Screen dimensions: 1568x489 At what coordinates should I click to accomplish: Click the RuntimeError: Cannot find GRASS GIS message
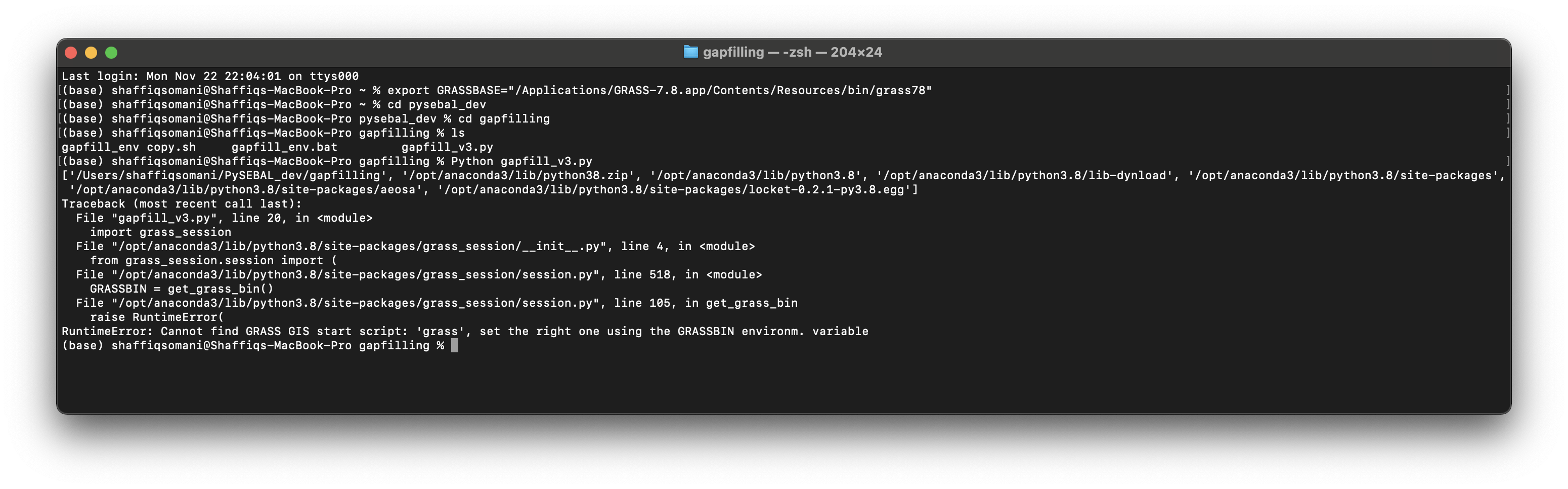[x=465, y=331]
